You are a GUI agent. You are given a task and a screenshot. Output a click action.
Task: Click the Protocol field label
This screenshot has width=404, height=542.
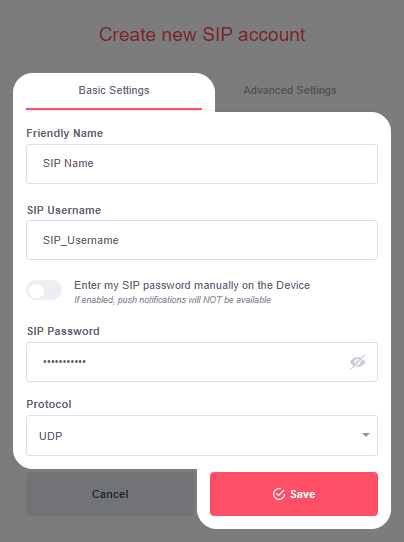click(49, 404)
